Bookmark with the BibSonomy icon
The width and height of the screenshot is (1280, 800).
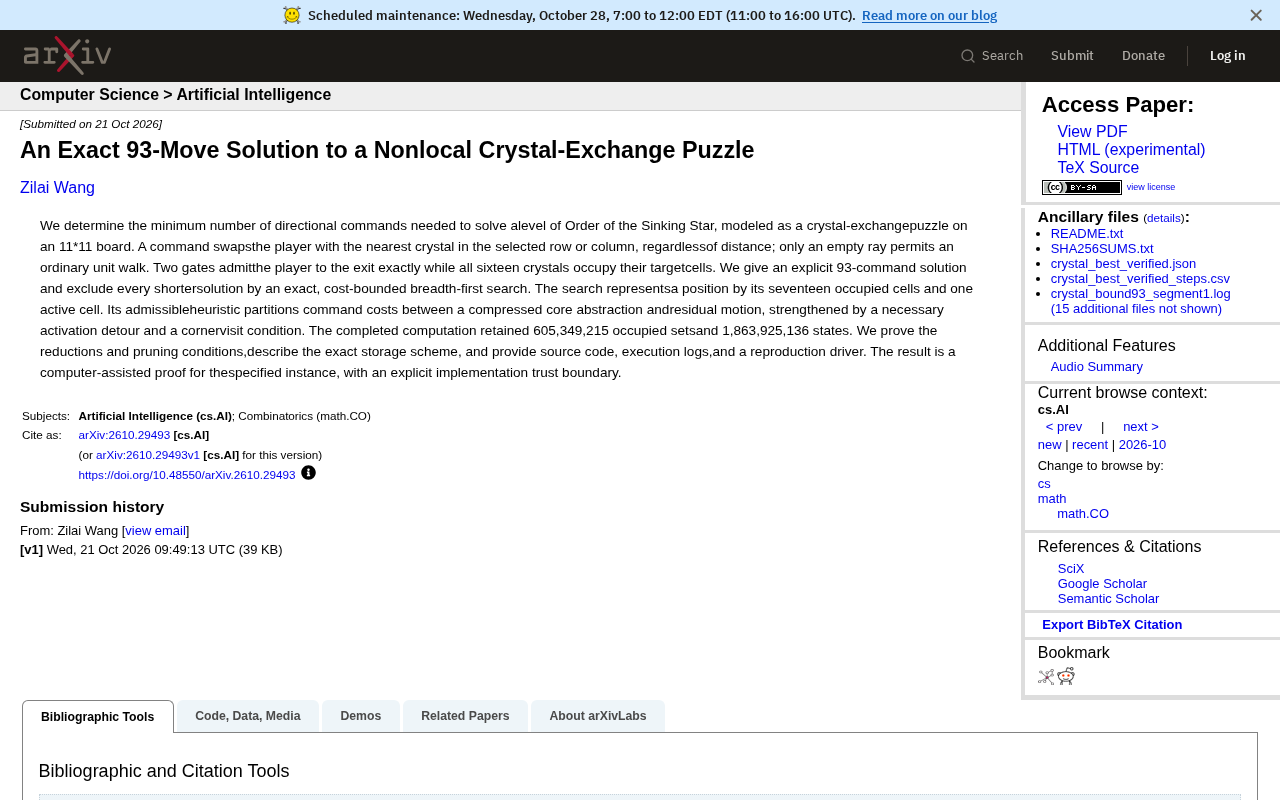[1046, 677]
